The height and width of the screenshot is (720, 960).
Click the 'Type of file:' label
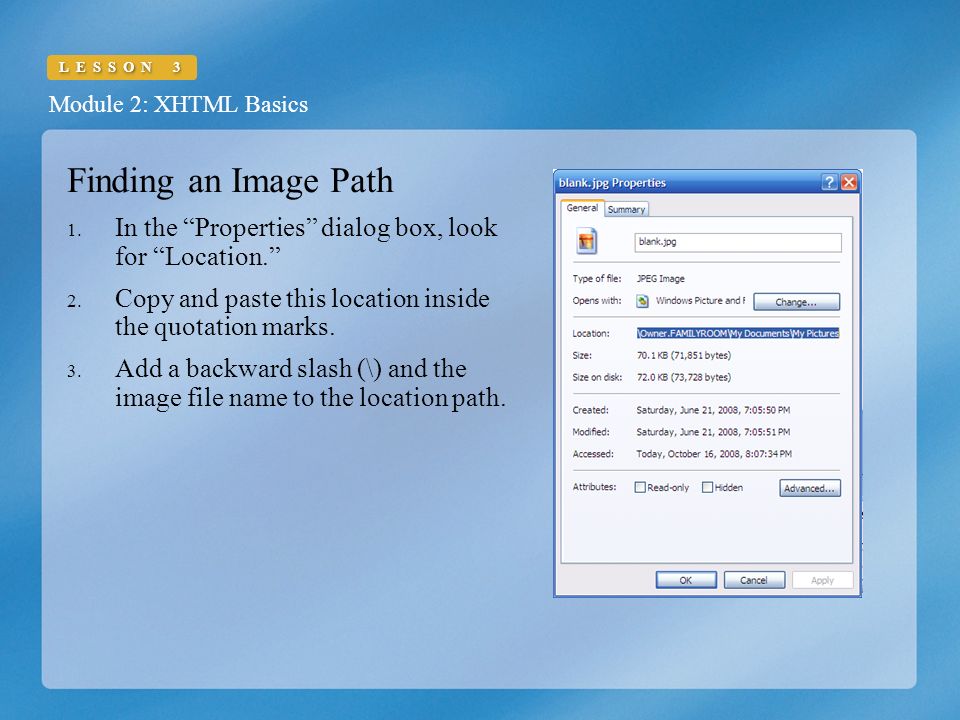point(597,279)
